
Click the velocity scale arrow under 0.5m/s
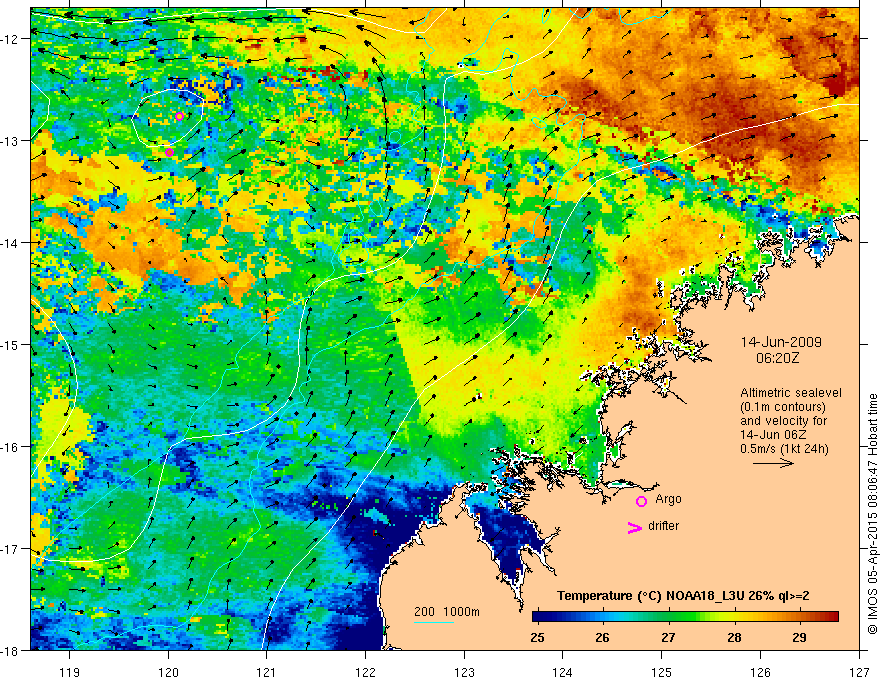coord(773,463)
